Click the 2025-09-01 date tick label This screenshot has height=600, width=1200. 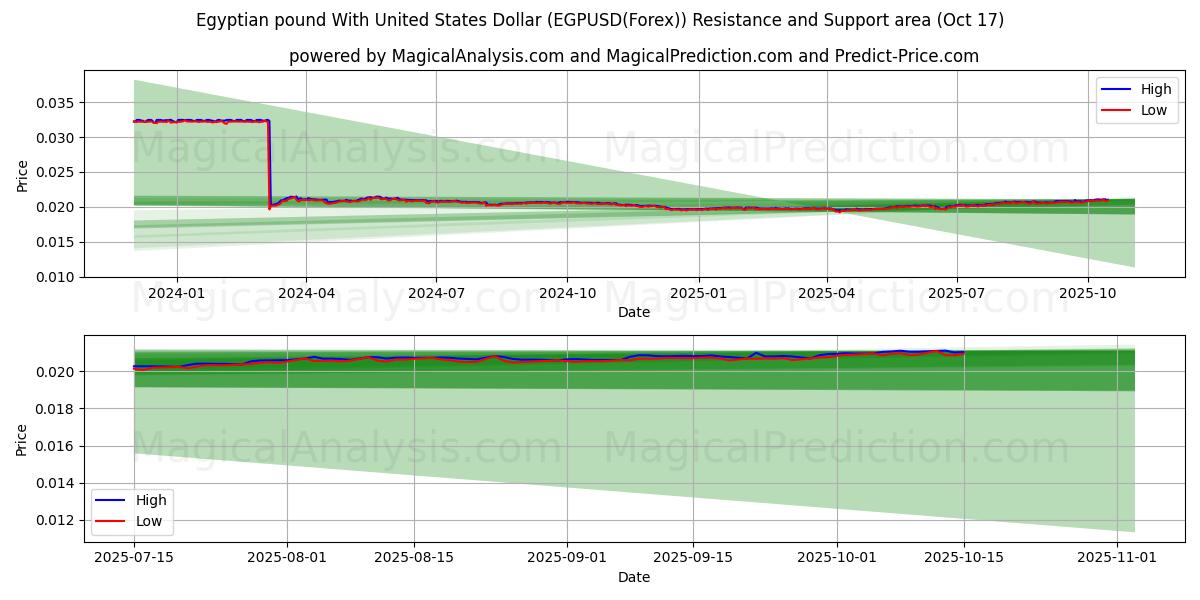pyautogui.click(x=567, y=558)
